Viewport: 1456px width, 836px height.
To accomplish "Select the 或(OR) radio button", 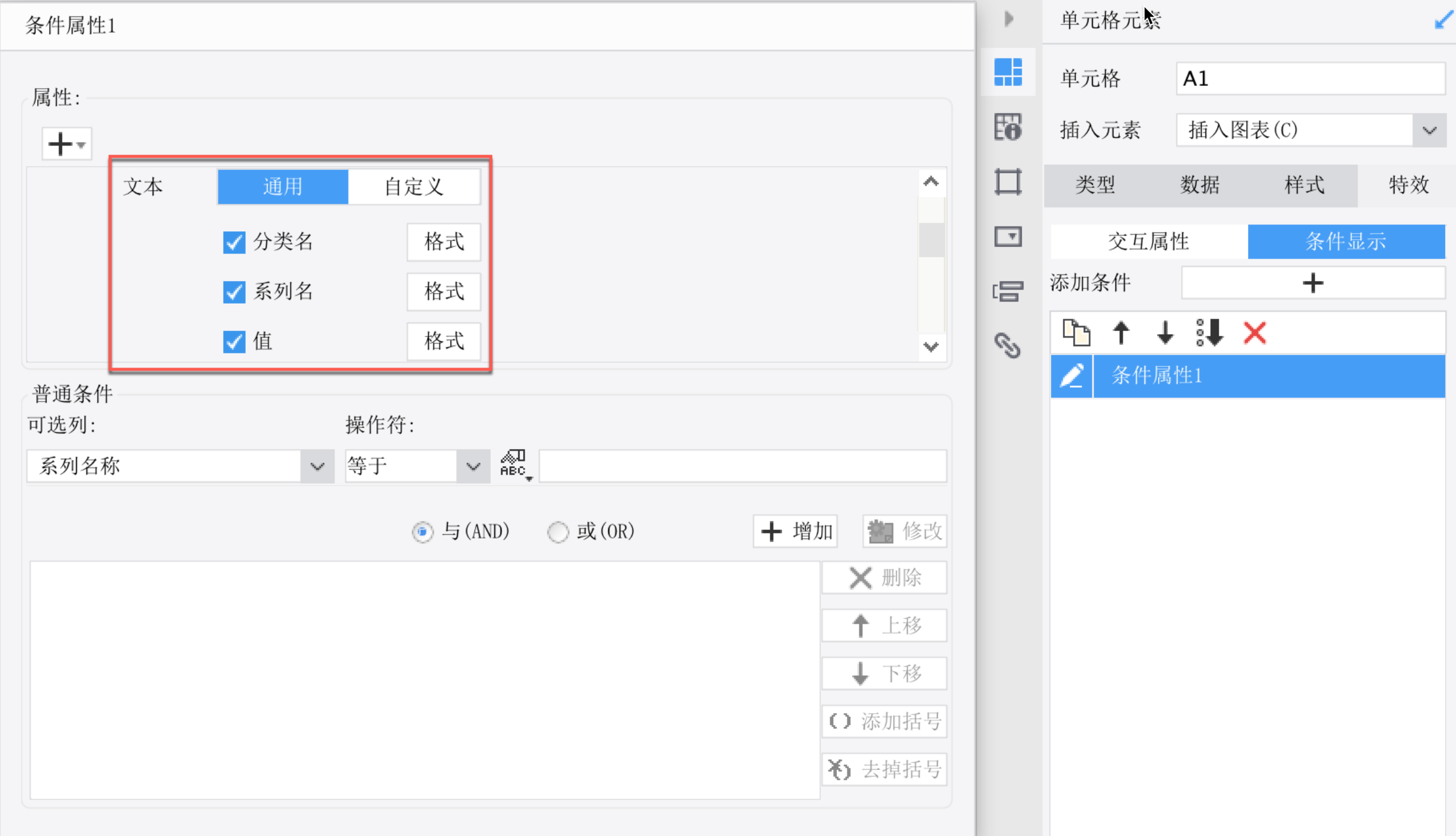I will [558, 532].
